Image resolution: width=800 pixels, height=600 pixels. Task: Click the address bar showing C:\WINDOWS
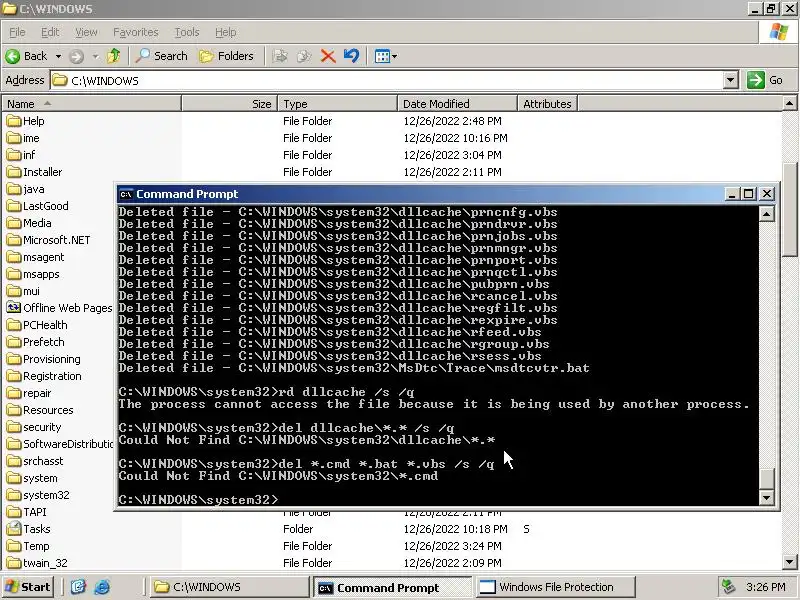pyautogui.click(x=388, y=81)
